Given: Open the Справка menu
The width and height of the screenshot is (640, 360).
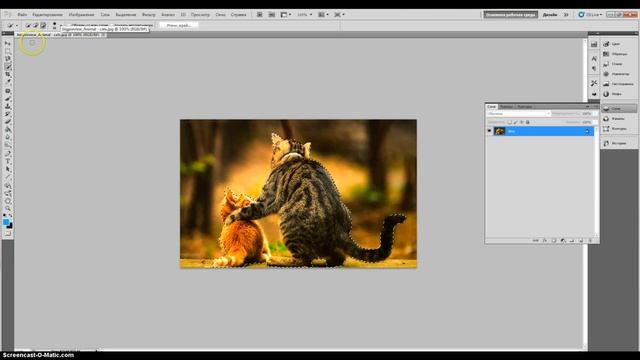Looking at the screenshot, I should coord(239,15).
